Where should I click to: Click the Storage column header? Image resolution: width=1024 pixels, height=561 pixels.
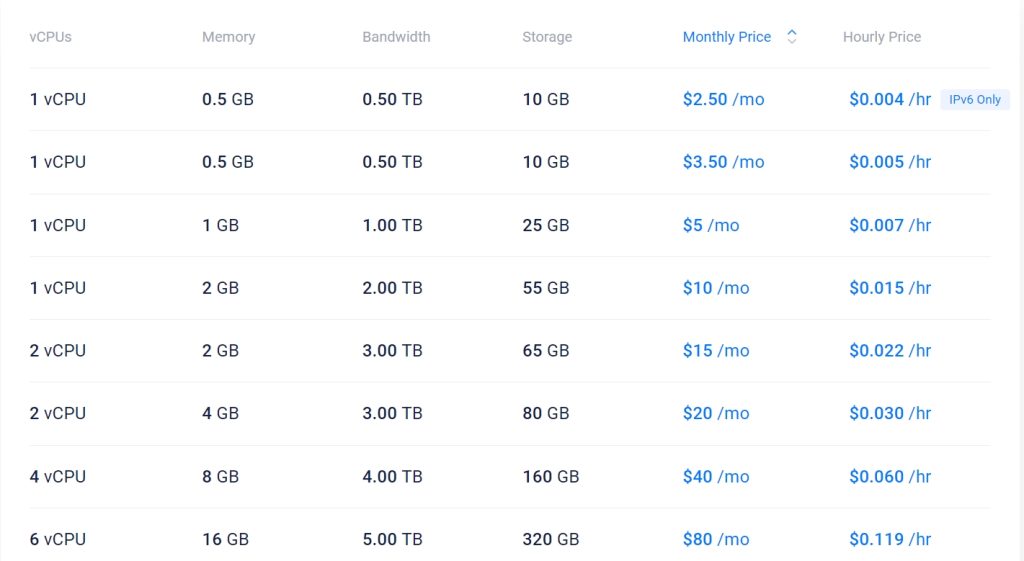point(547,37)
